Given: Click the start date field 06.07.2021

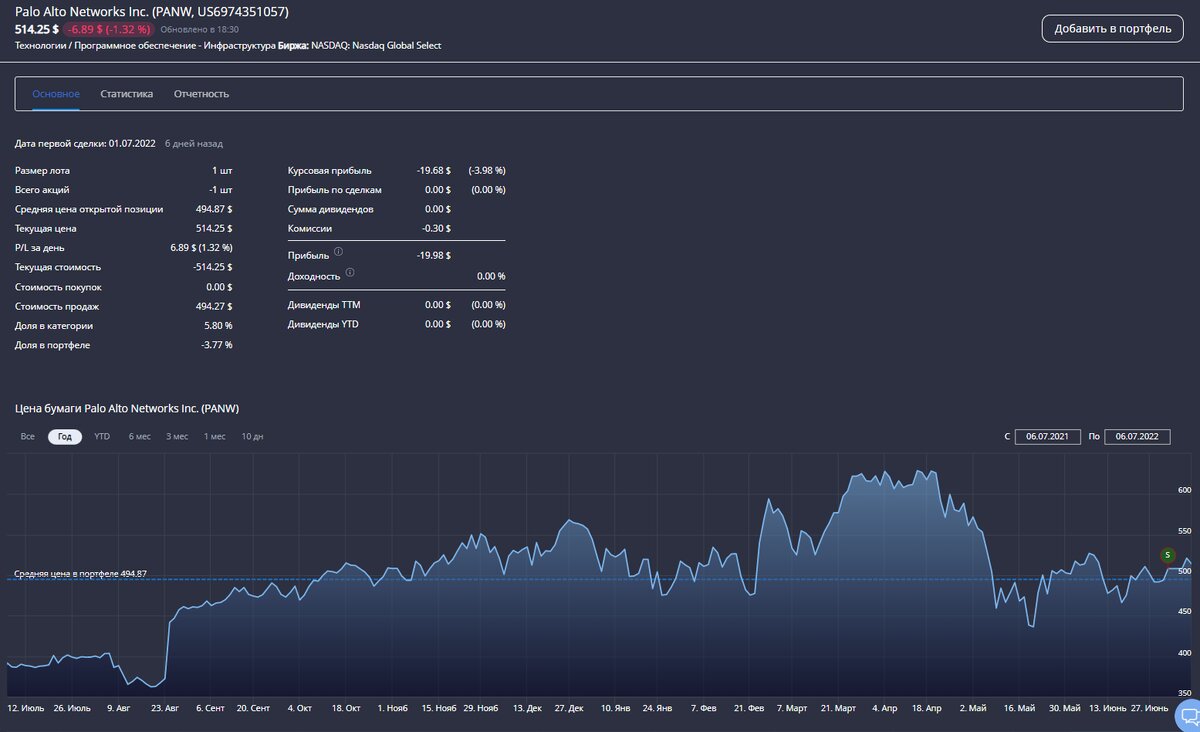Looking at the screenshot, I should click(1048, 437).
